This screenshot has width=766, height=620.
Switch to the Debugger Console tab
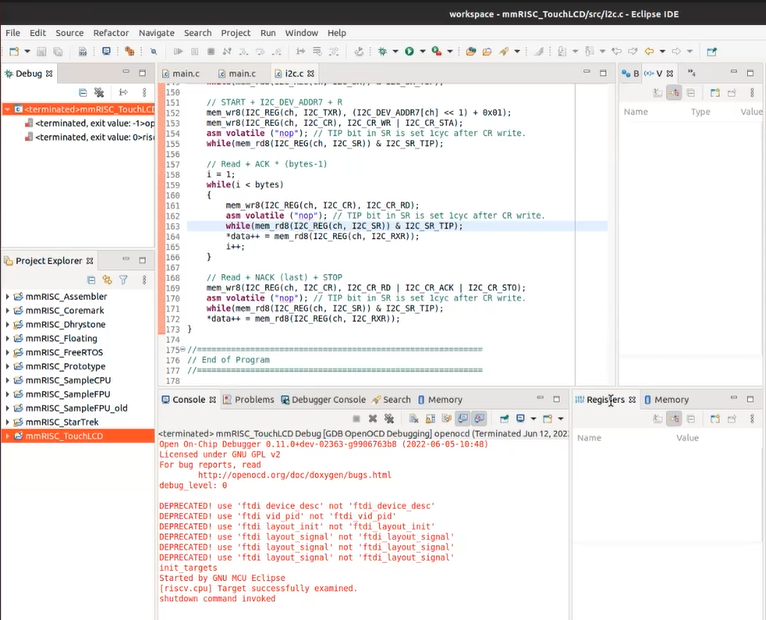[x=328, y=400]
